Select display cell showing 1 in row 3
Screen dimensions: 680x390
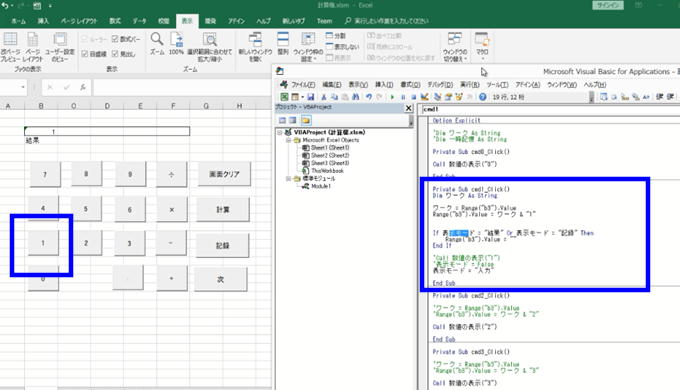[x=107, y=131]
